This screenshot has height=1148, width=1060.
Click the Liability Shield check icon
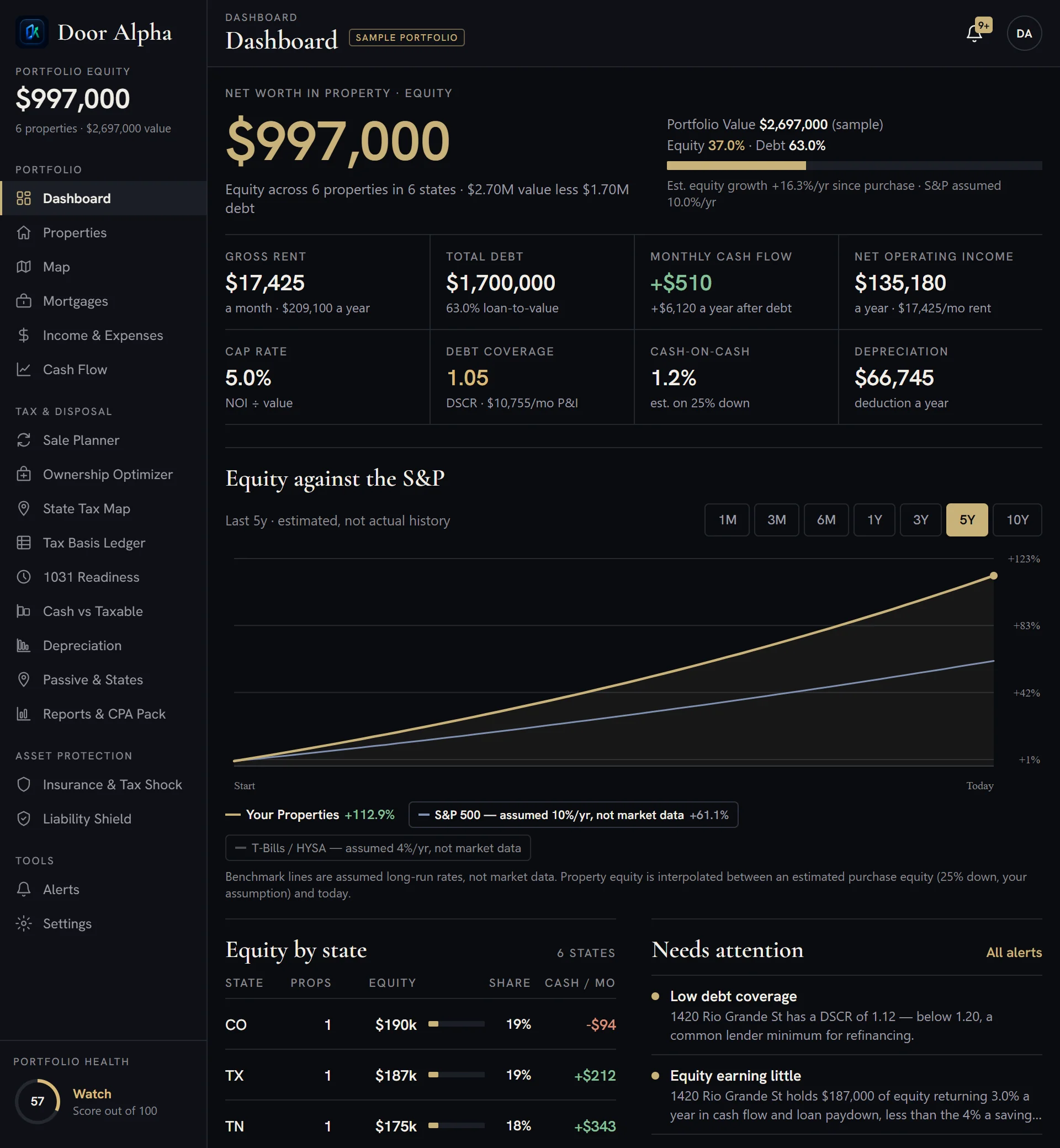click(24, 819)
